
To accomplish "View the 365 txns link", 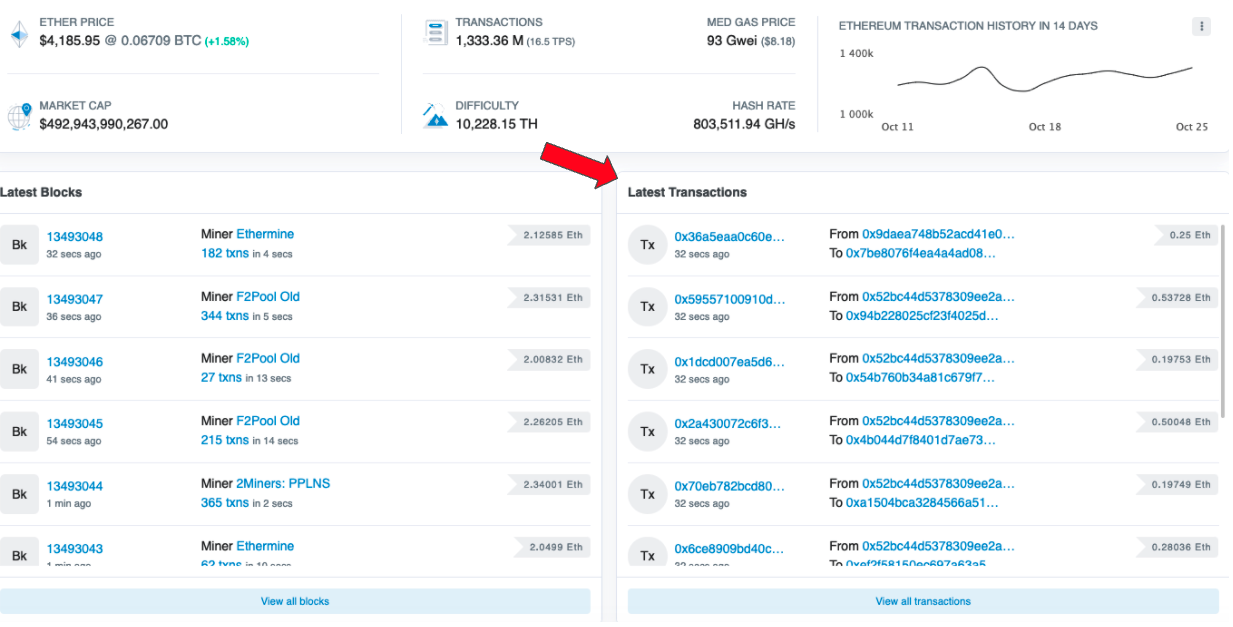I will 225,503.
